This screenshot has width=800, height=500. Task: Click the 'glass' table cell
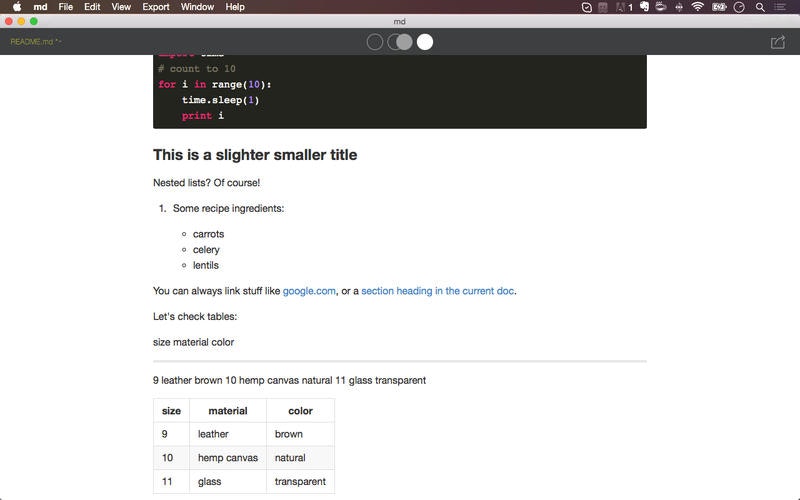click(228, 481)
